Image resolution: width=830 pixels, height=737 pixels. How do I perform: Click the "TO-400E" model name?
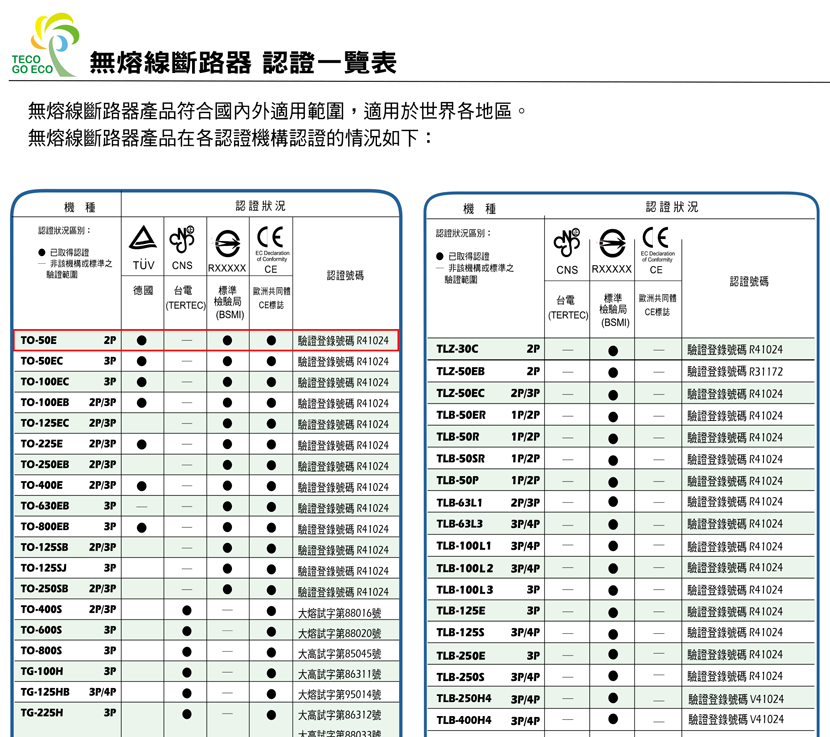pyautogui.click(x=41, y=485)
